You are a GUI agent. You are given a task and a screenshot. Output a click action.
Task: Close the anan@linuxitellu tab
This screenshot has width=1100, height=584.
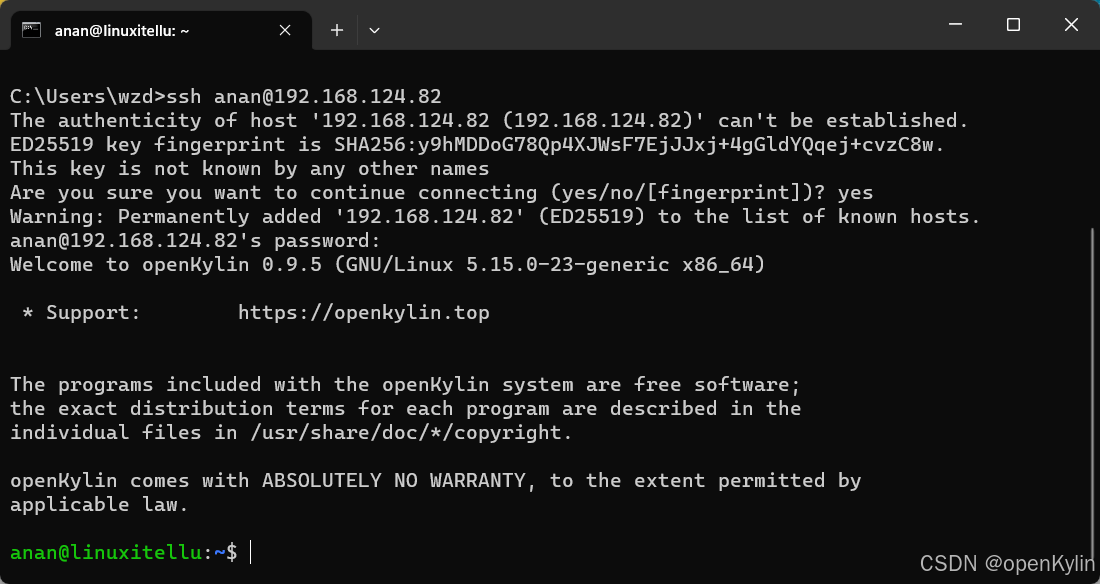tap(283, 30)
